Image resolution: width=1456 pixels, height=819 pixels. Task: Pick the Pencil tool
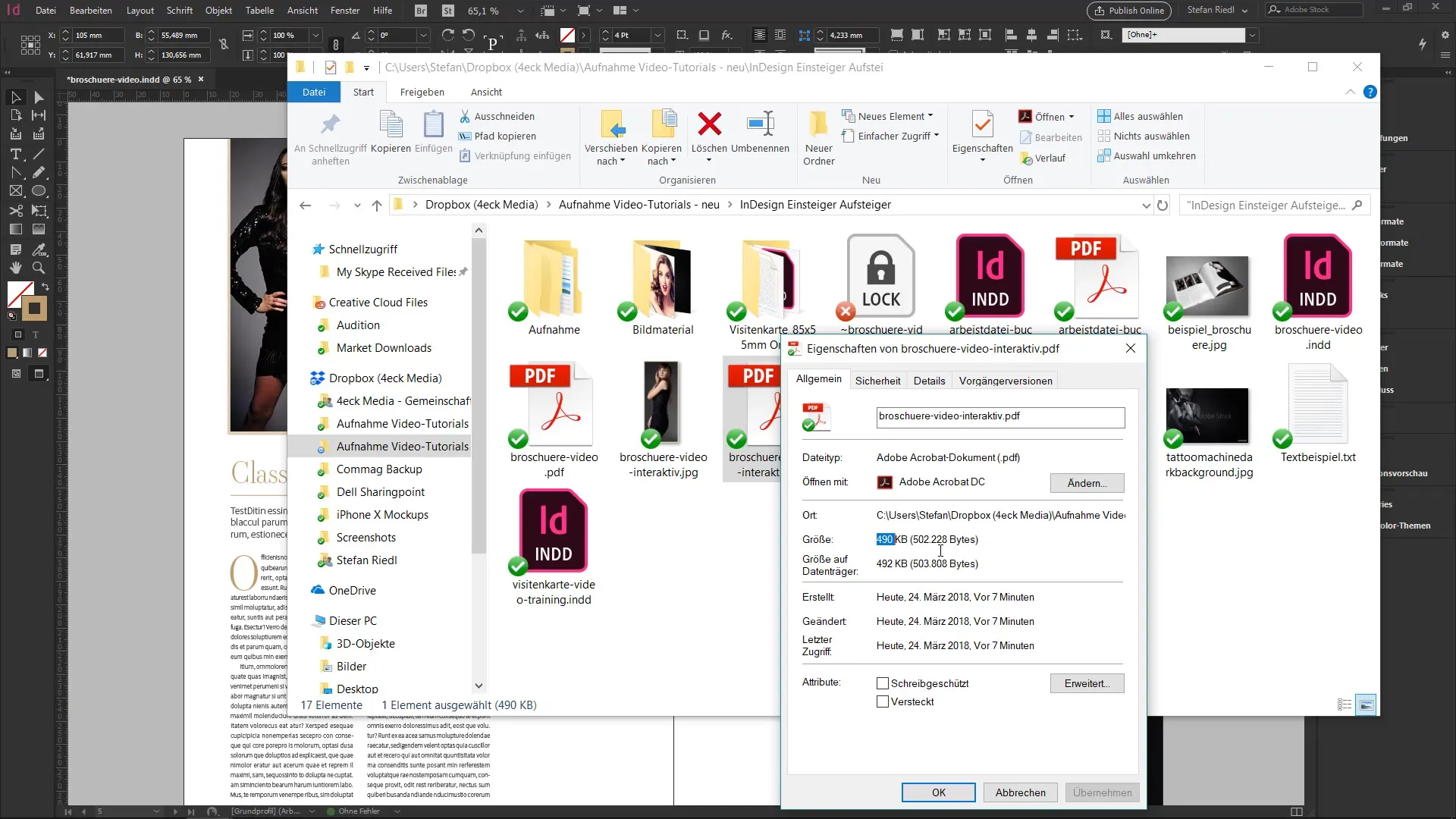39,173
